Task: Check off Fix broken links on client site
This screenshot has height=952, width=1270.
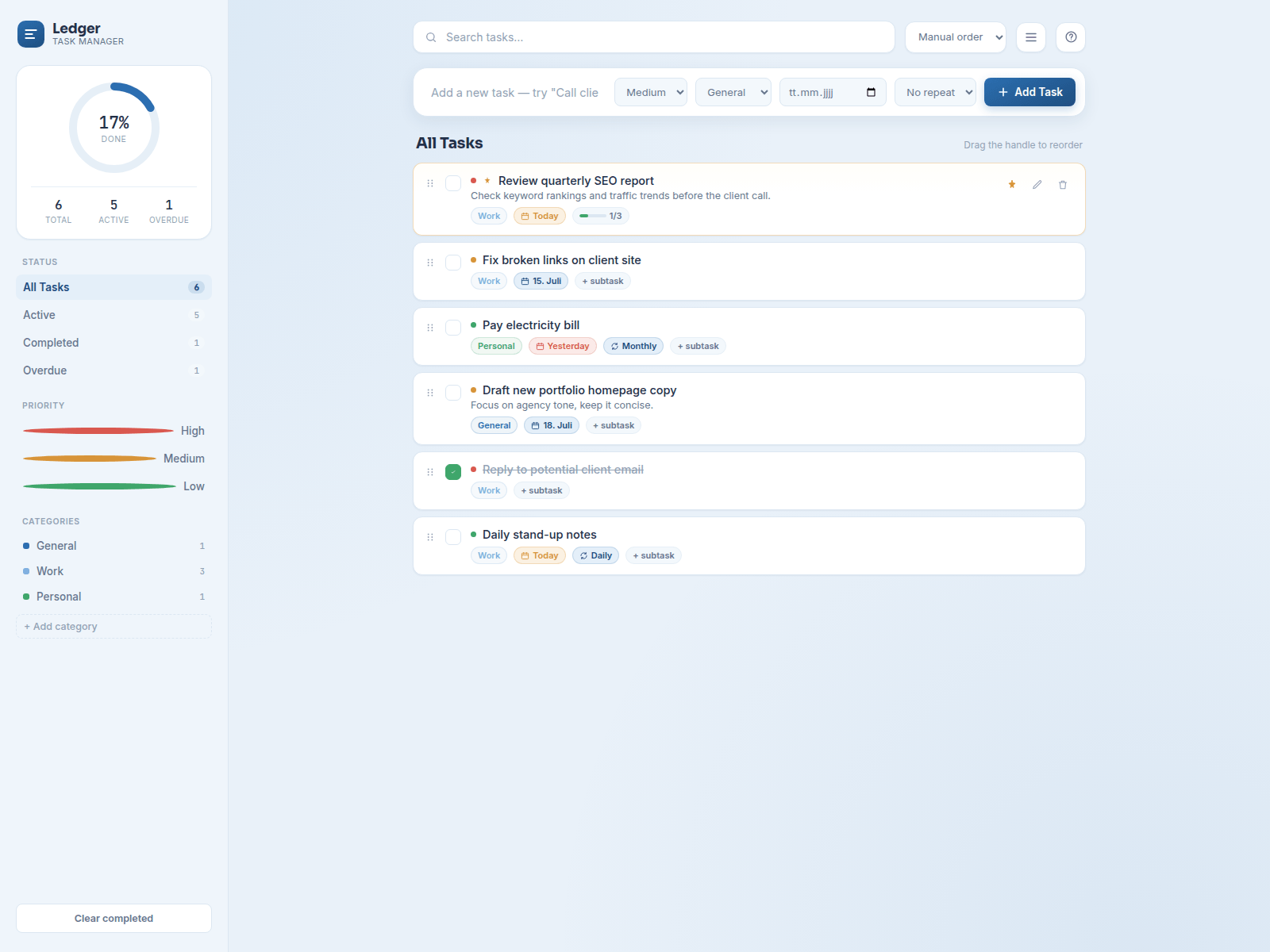Action: (x=453, y=263)
